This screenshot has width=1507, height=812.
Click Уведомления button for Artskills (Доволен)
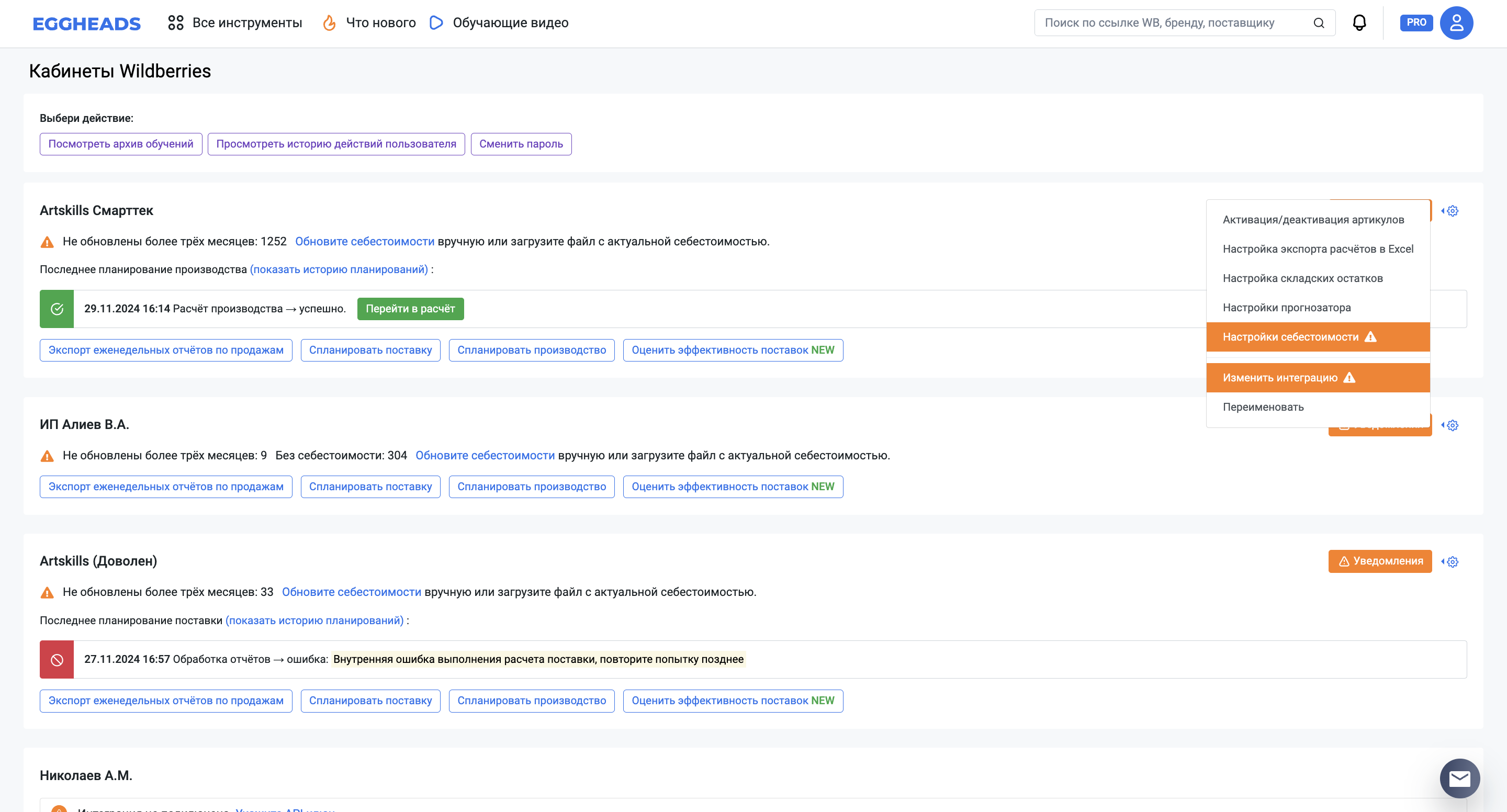[x=1380, y=561]
